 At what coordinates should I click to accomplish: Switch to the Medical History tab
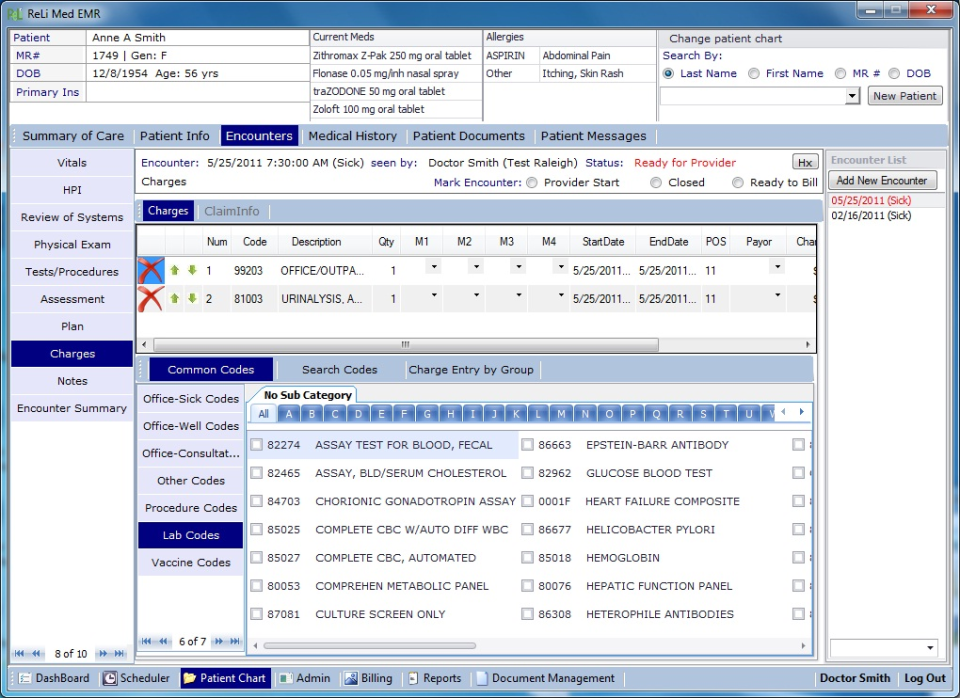click(352, 135)
